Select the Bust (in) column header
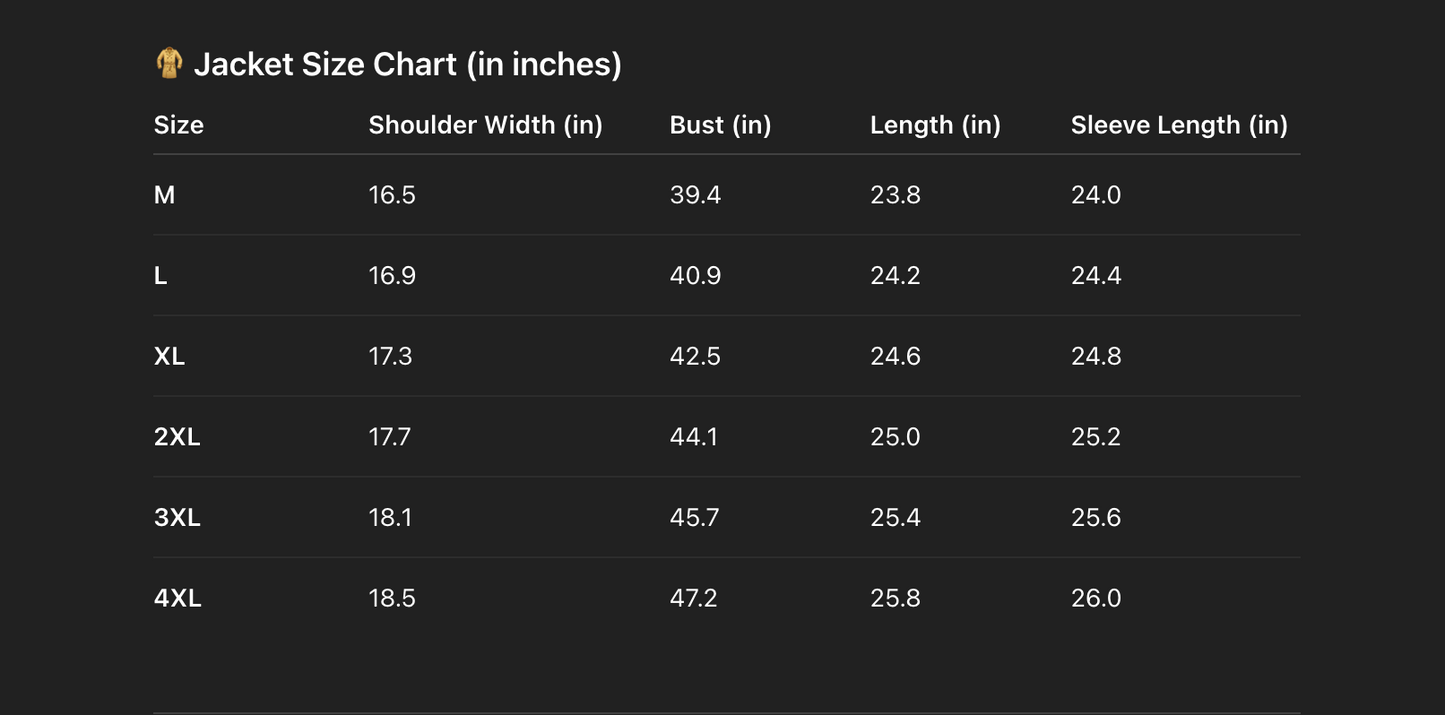Image resolution: width=1445 pixels, height=715 pixels. (x=720, y=125)
